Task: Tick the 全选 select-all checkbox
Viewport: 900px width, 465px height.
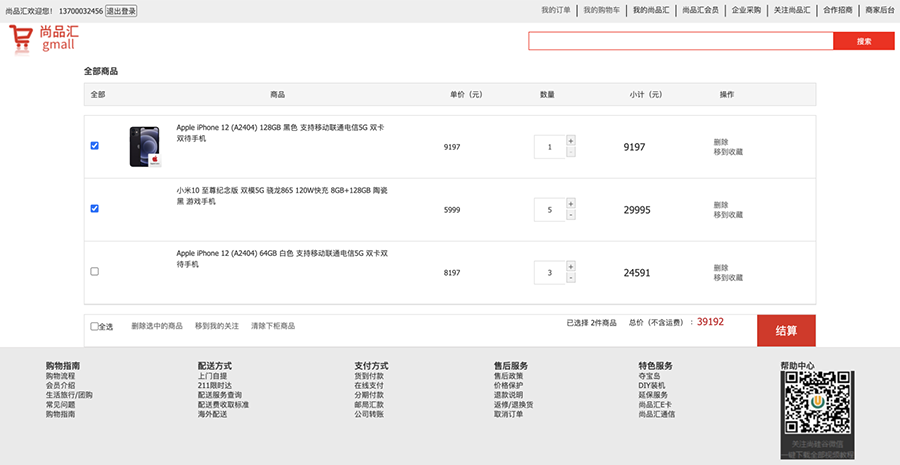Action: click(x=94, y=326)
